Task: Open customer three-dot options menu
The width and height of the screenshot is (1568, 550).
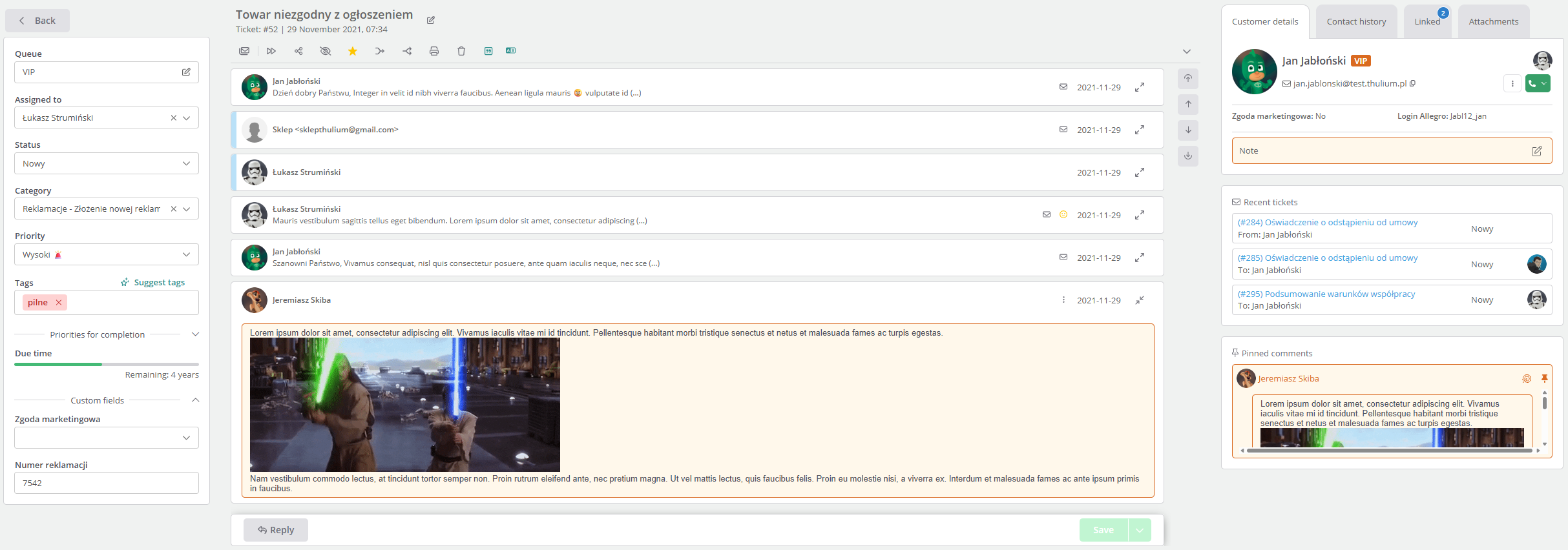Action: (1512, 83)
